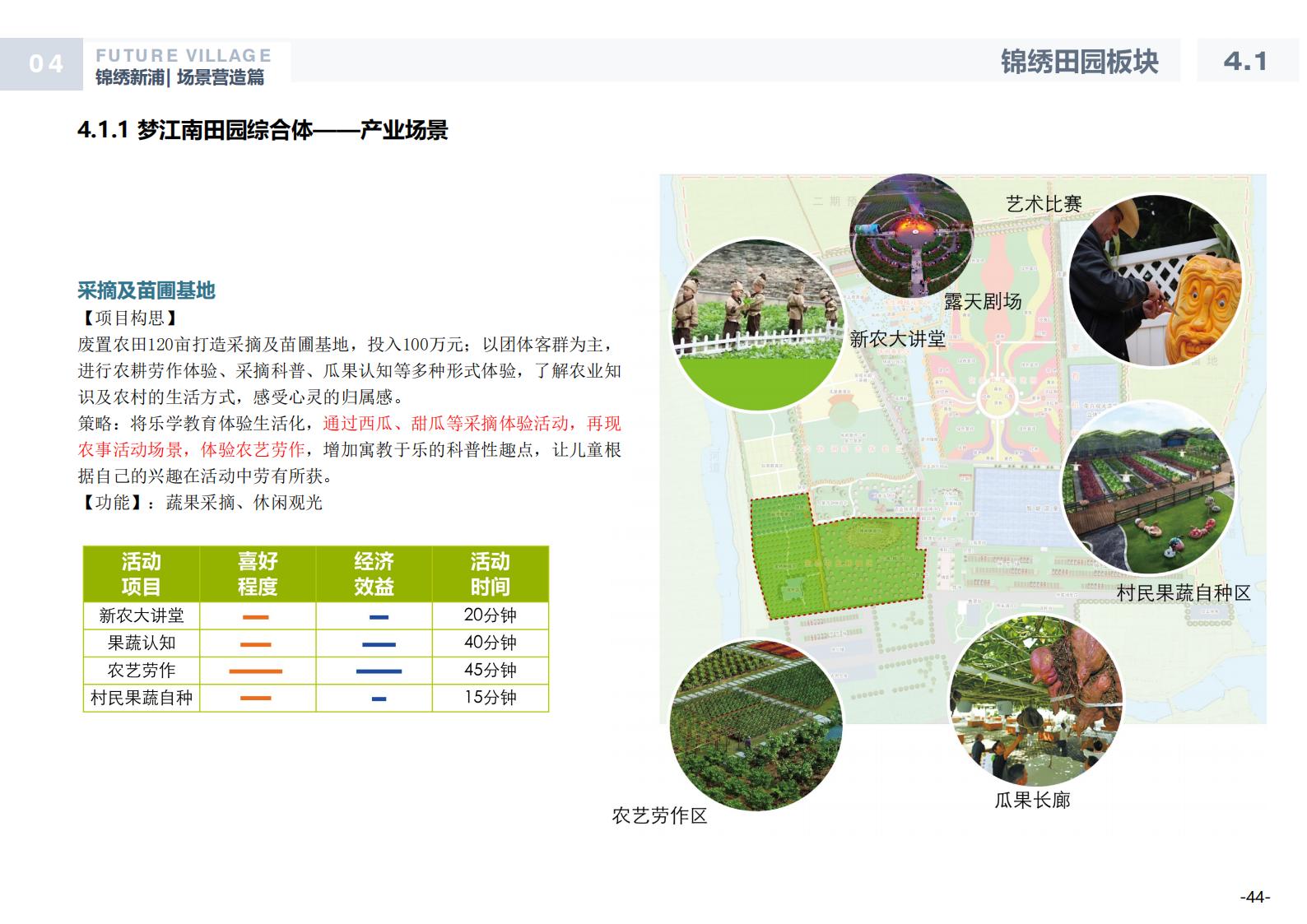The image size is (1307, 924).
Task: Click the 新农大讲堂 map label
Action: [897, 338]
